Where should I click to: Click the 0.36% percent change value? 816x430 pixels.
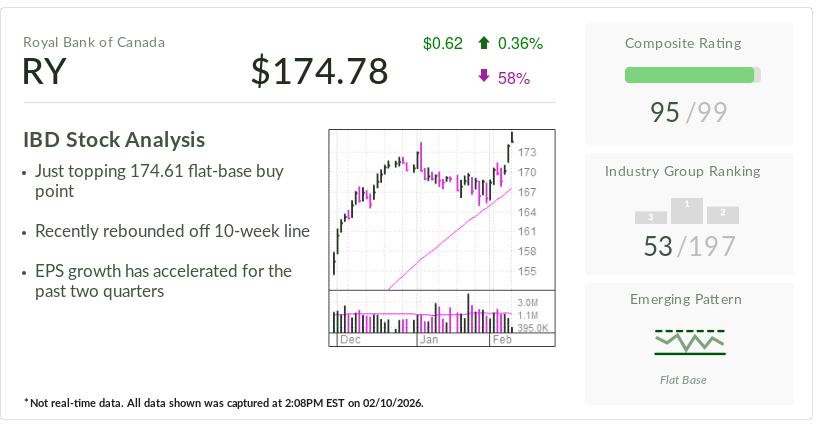pyautogui.click(x=520, y=43)
